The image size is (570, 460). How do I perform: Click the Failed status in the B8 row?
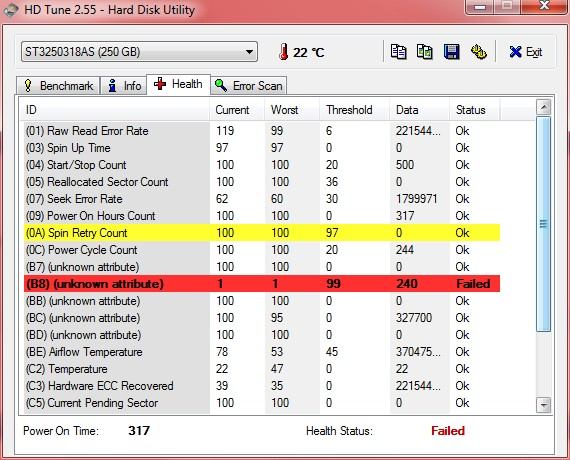pos(473,284)
